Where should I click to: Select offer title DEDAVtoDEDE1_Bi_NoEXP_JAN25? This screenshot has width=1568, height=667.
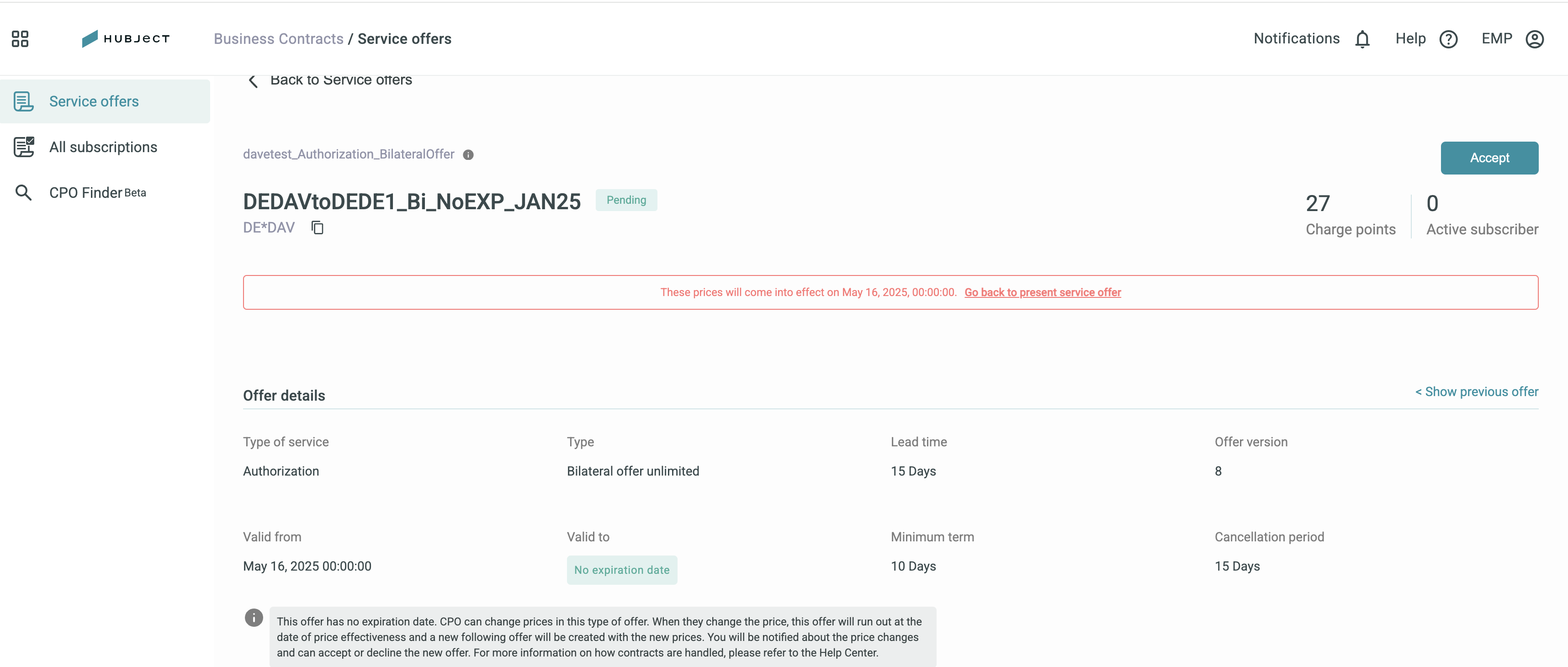pyautogui.click(x=412, y=201)
